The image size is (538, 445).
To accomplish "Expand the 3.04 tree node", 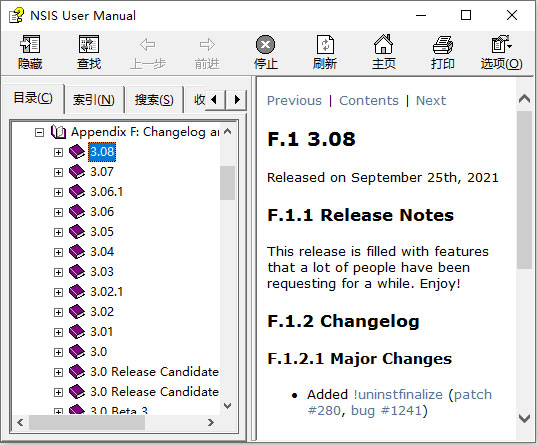I will pos(58,252).
